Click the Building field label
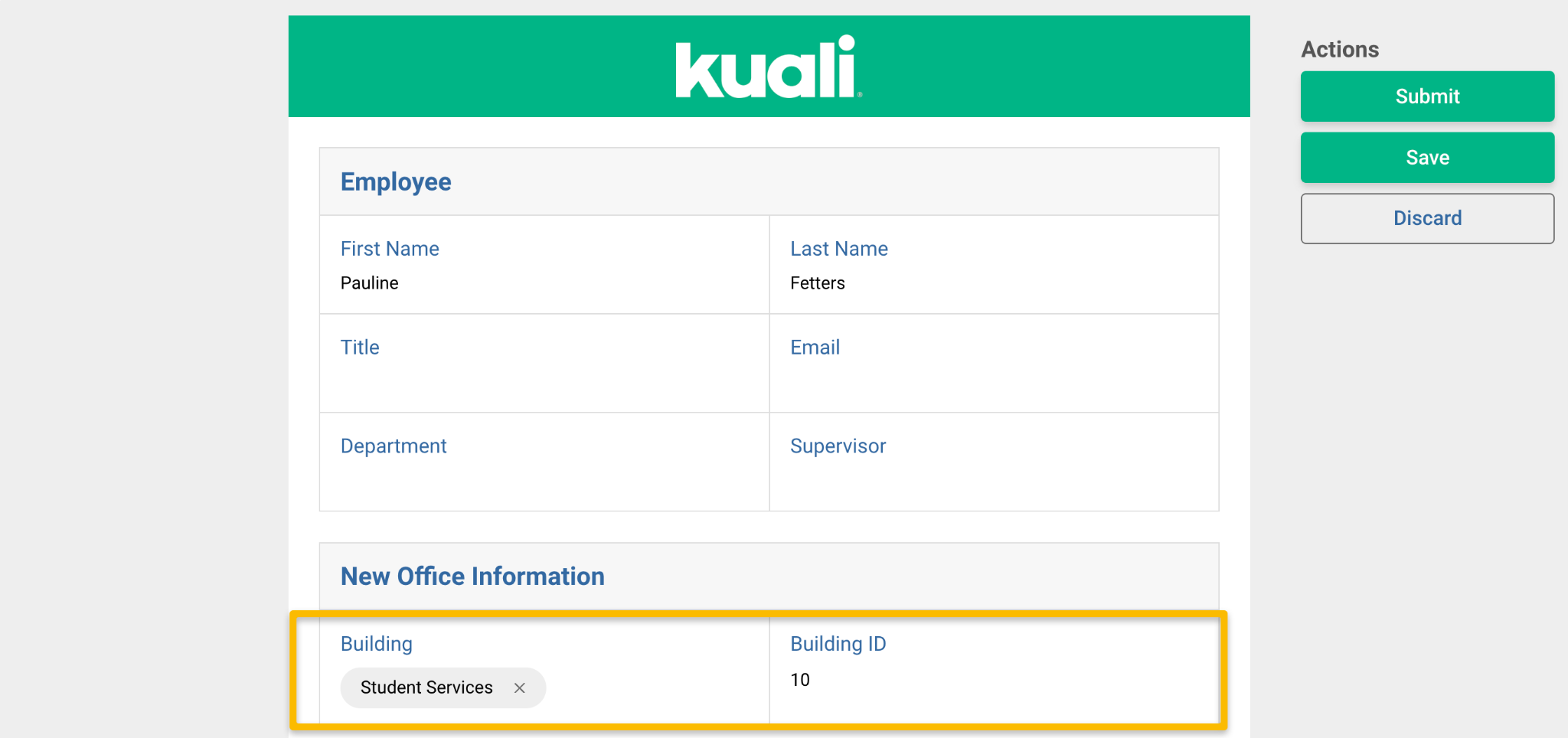Image resolution: width=1568 pixels, height=738 pixels. pyautogui.click(x=376, y=644)
